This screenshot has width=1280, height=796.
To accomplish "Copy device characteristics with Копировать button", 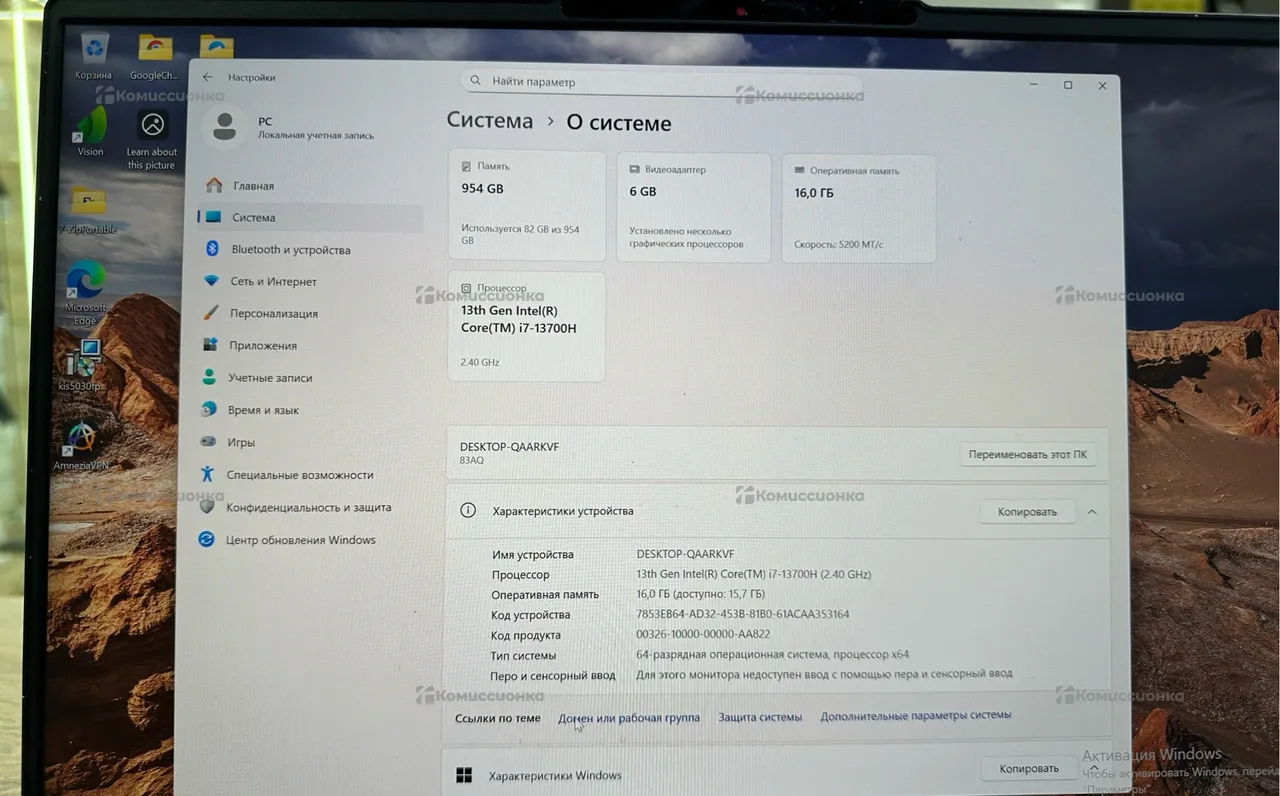I will pyautogui.click(x=1027, y=512).
